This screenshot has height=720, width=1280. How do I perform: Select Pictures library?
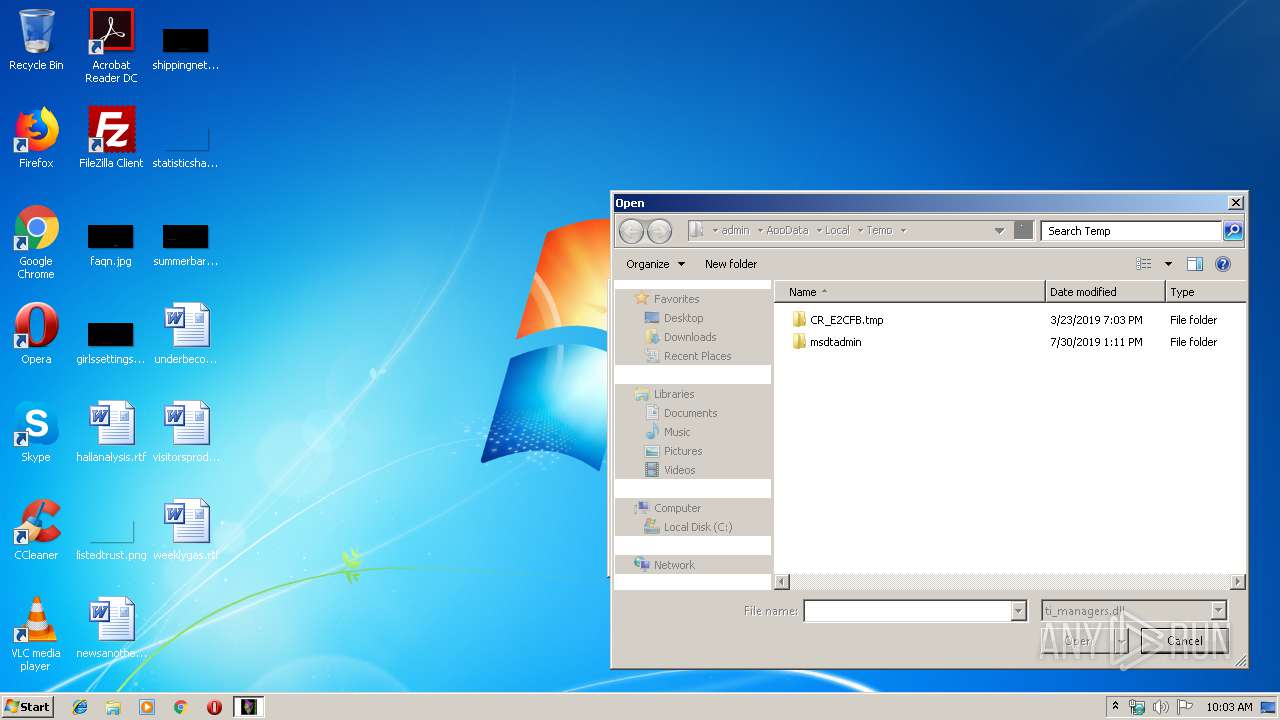[683, 451]
